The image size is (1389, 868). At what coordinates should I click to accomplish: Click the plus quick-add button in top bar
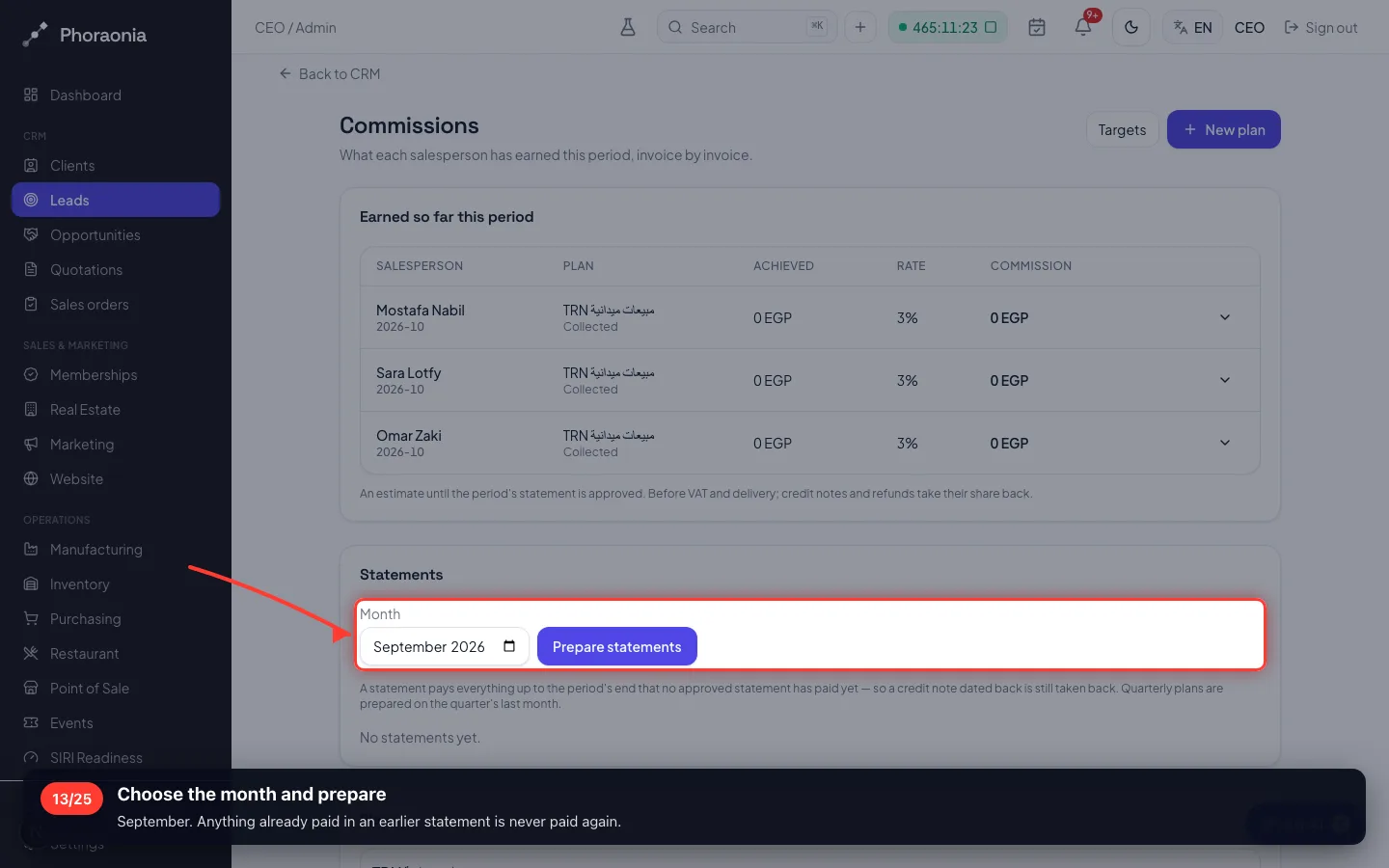click(860, 27)
